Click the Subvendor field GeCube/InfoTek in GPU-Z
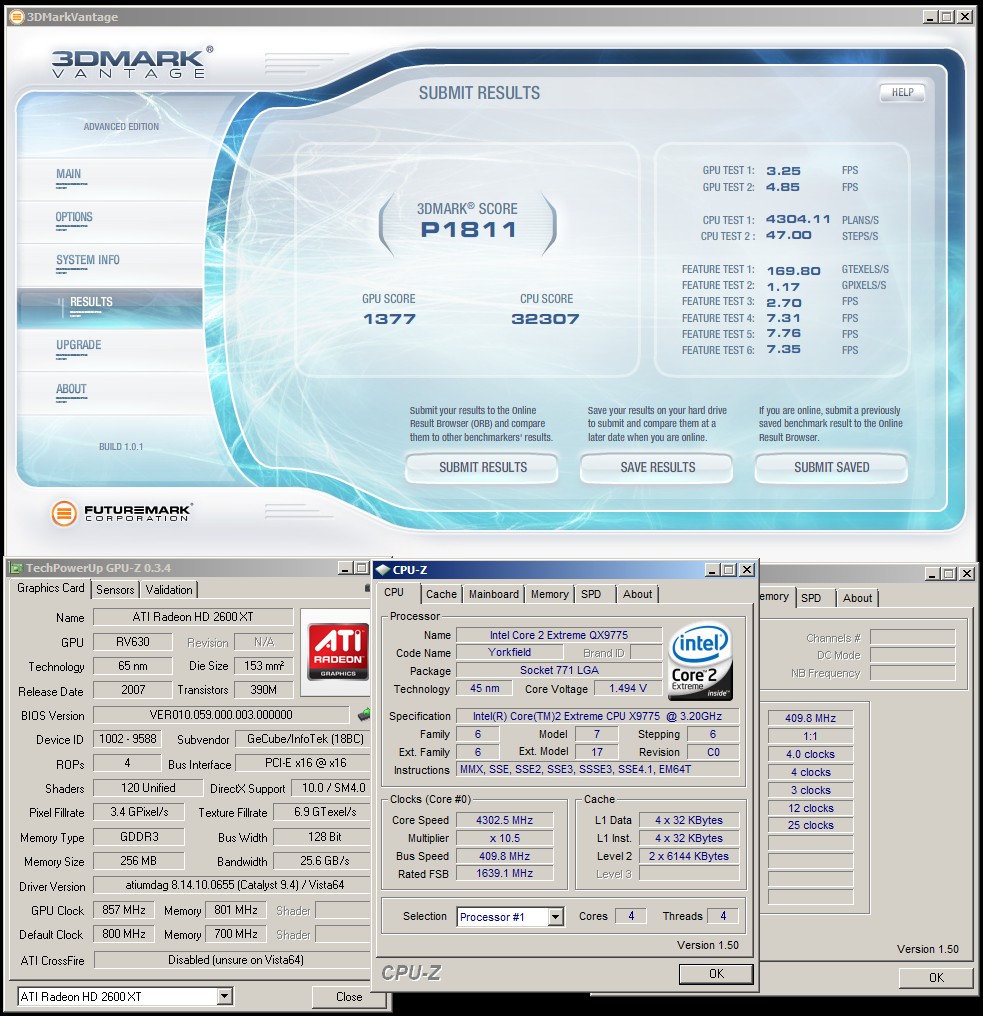 pyautogui.click(x=305, y=739)
